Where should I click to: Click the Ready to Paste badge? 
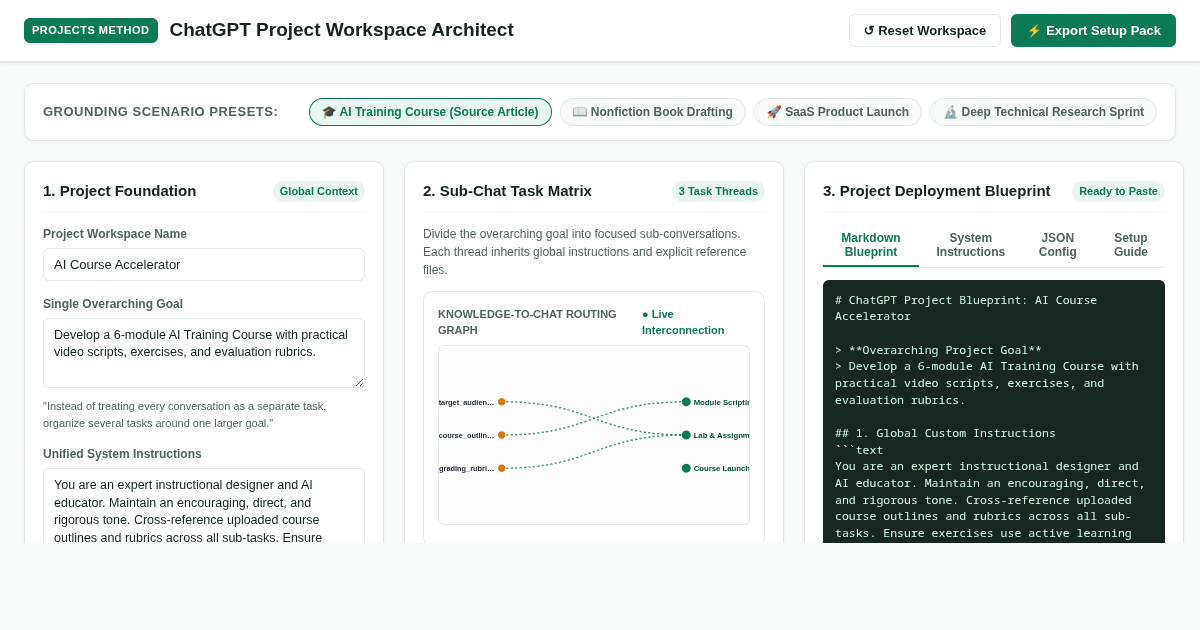[x=1118, y=191]
